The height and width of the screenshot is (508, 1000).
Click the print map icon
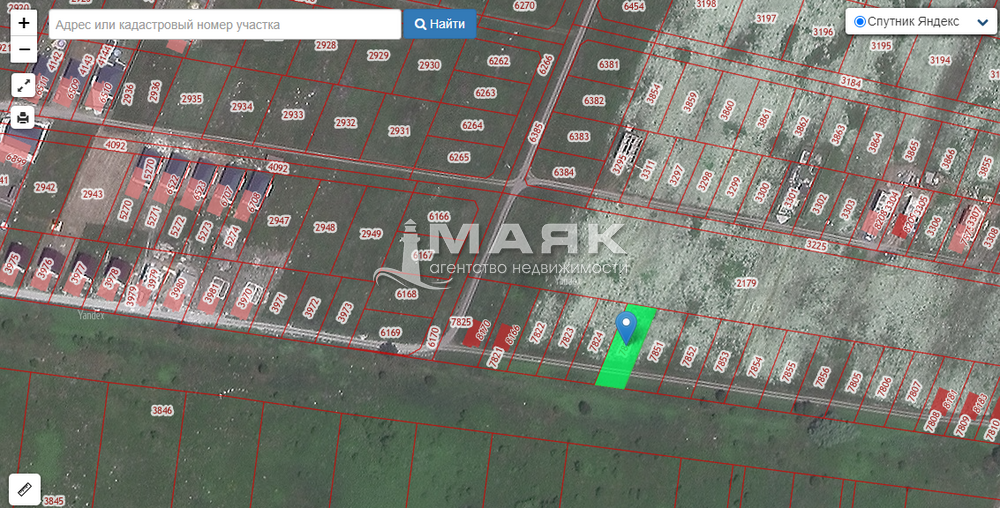24,117
